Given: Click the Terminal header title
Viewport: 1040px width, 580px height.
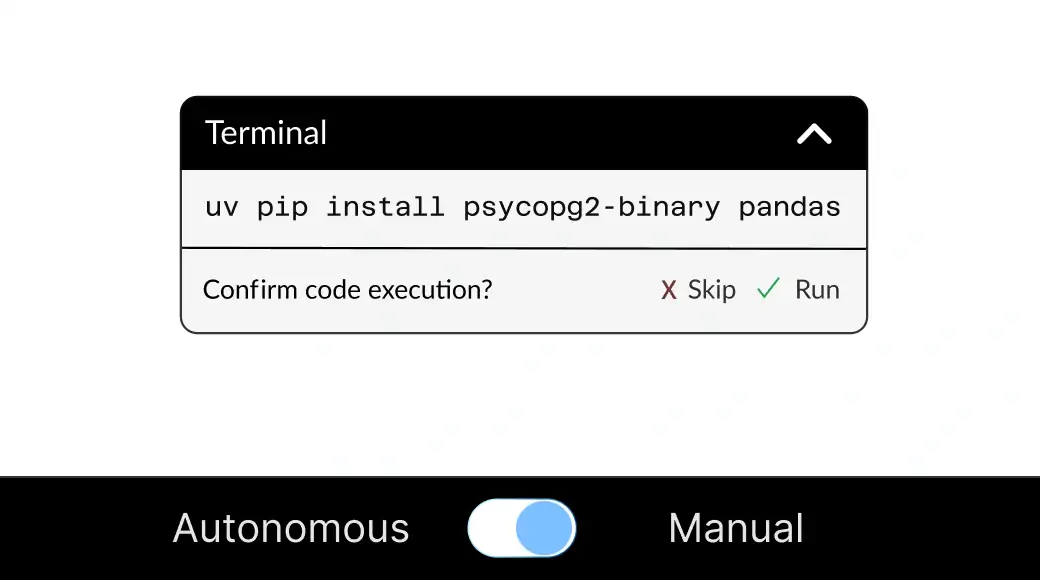Looking at the screenshot, I should [265, 133].
